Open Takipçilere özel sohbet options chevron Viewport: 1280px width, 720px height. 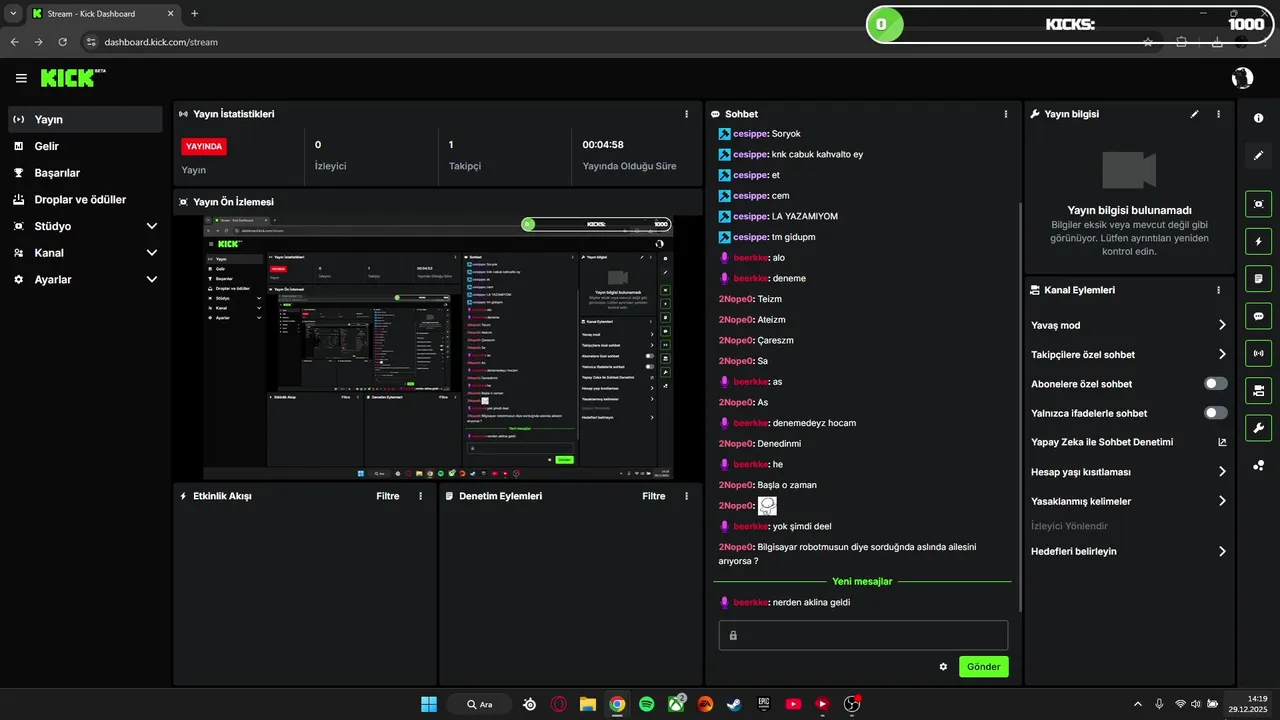coord(1222,354)
